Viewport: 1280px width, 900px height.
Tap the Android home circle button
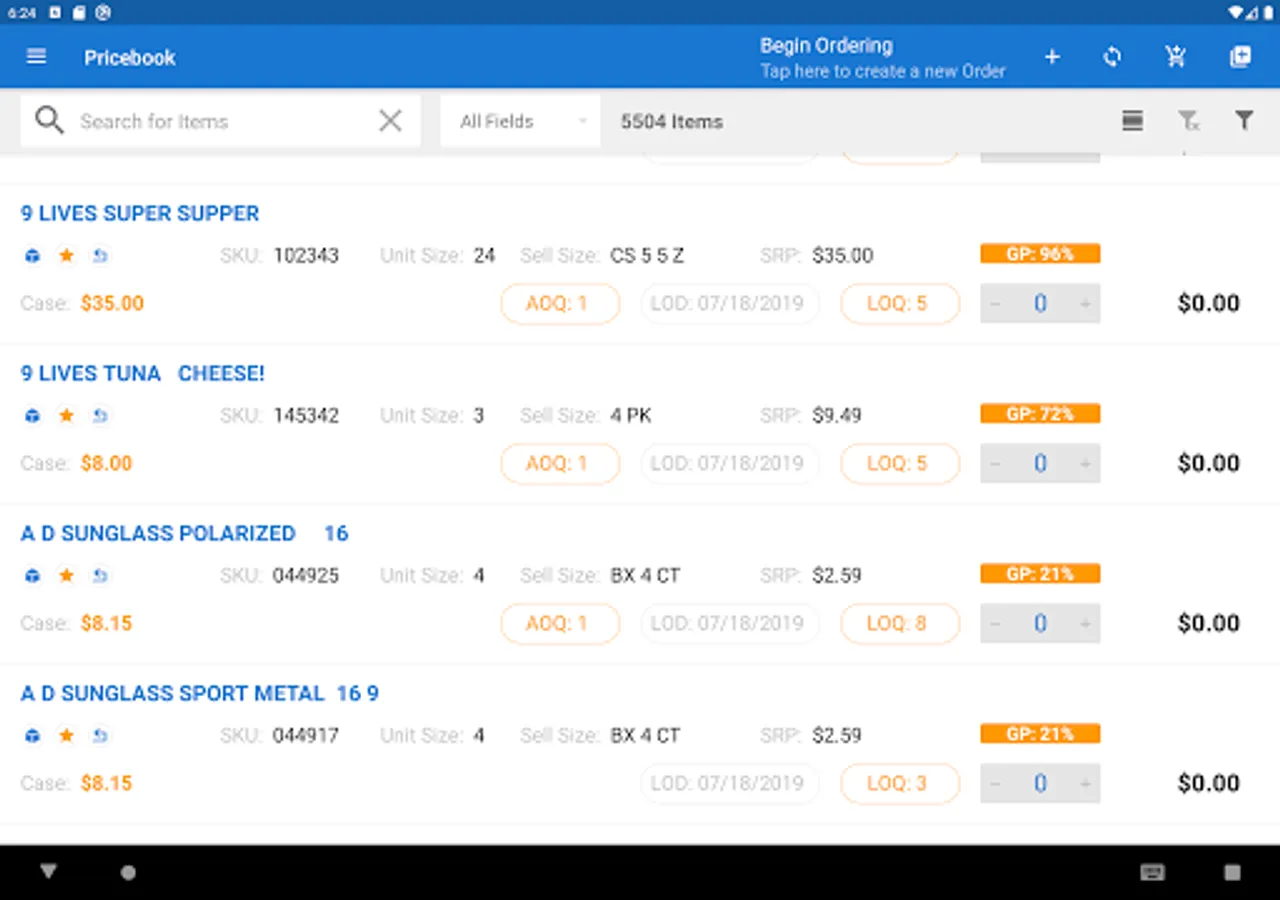click(128, 872)
